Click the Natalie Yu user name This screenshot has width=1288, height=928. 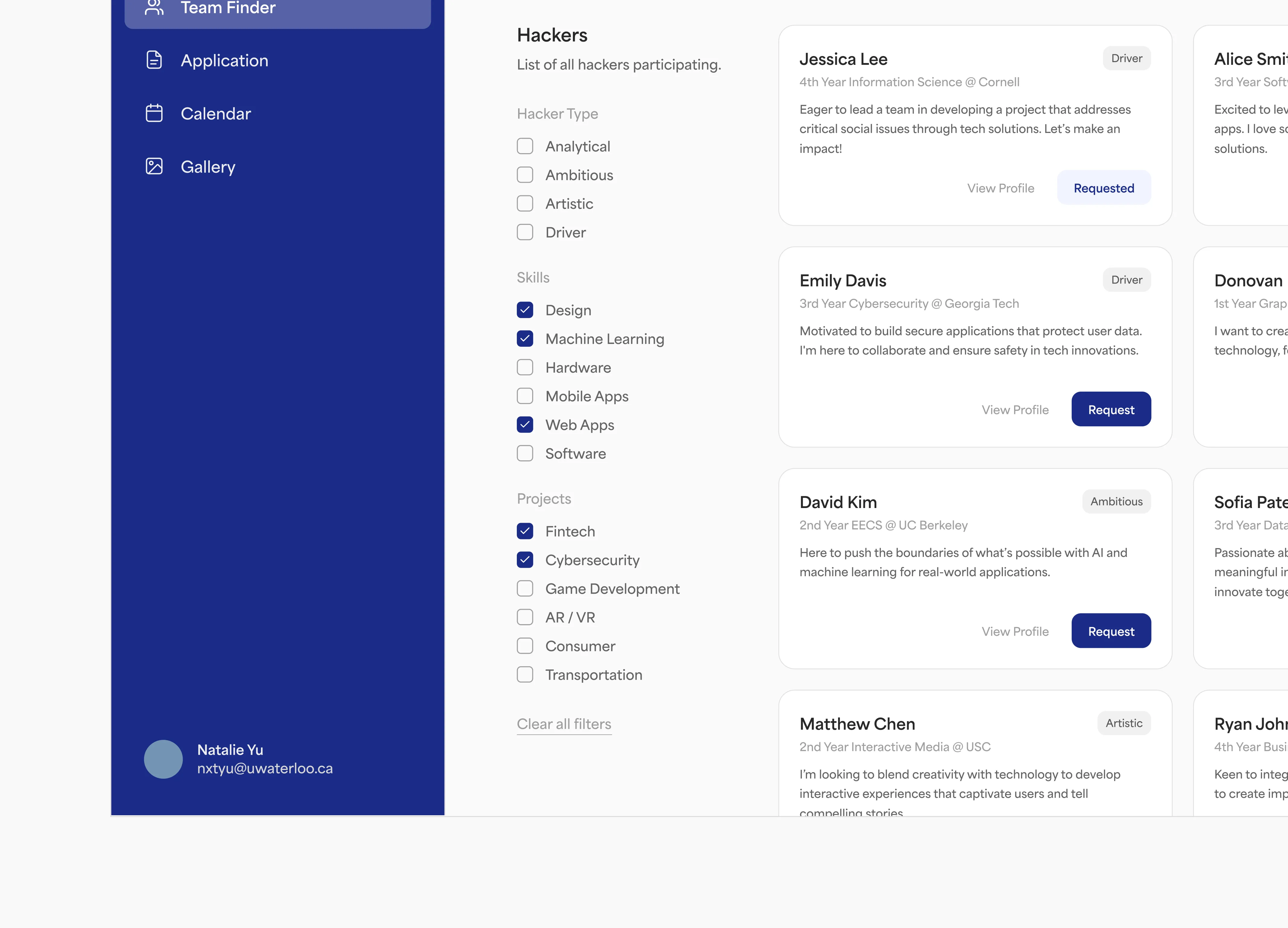230,750
